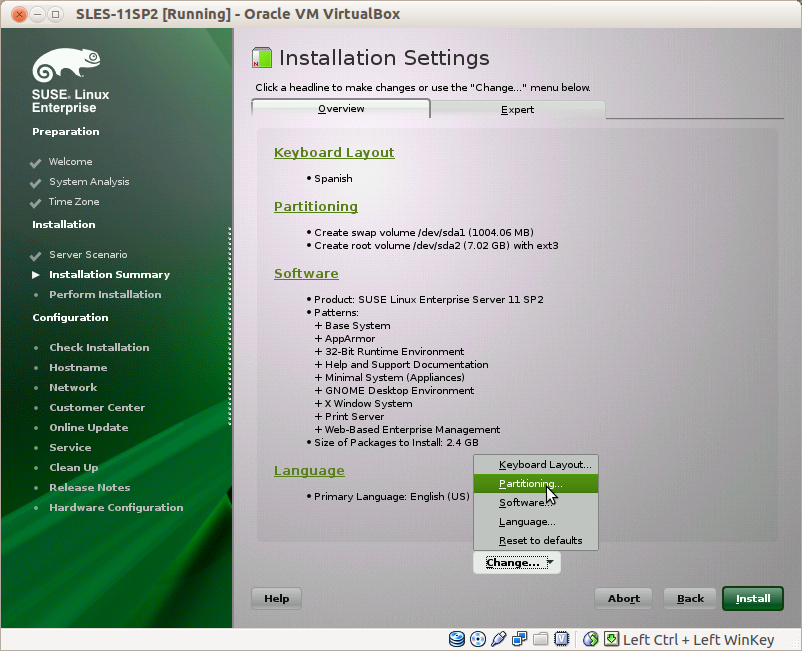This screenshot has height=651, width=802.
Task: Switch to the Overview tab
Action: click(x=341, y=108)
